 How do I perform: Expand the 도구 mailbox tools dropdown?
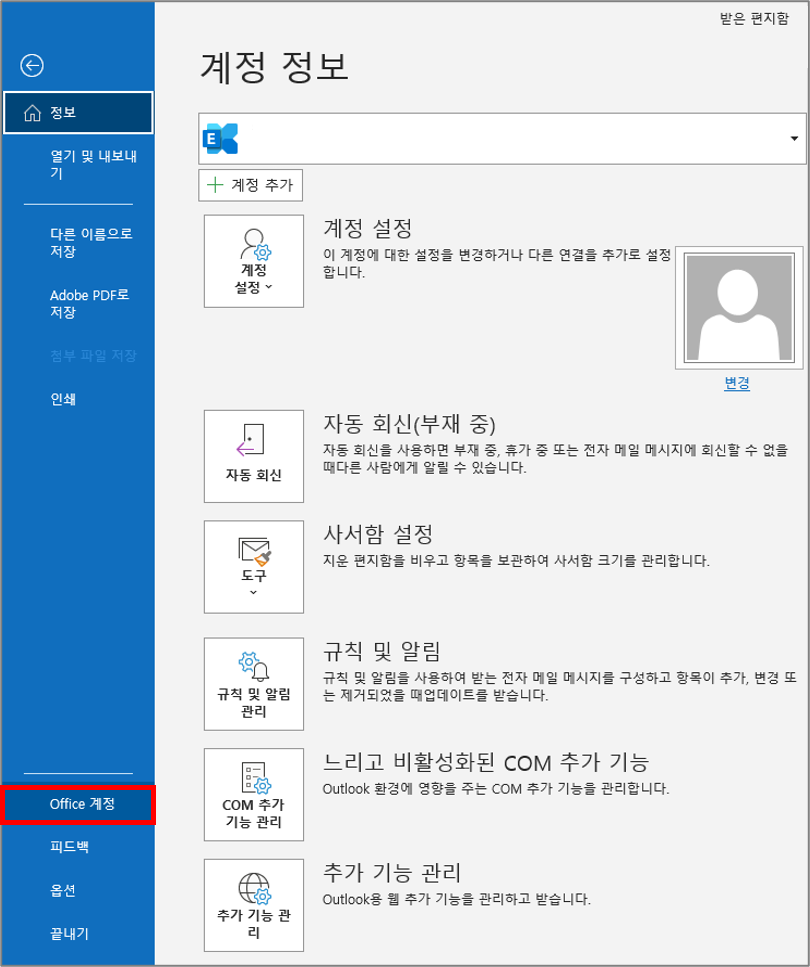click(254, 567)
